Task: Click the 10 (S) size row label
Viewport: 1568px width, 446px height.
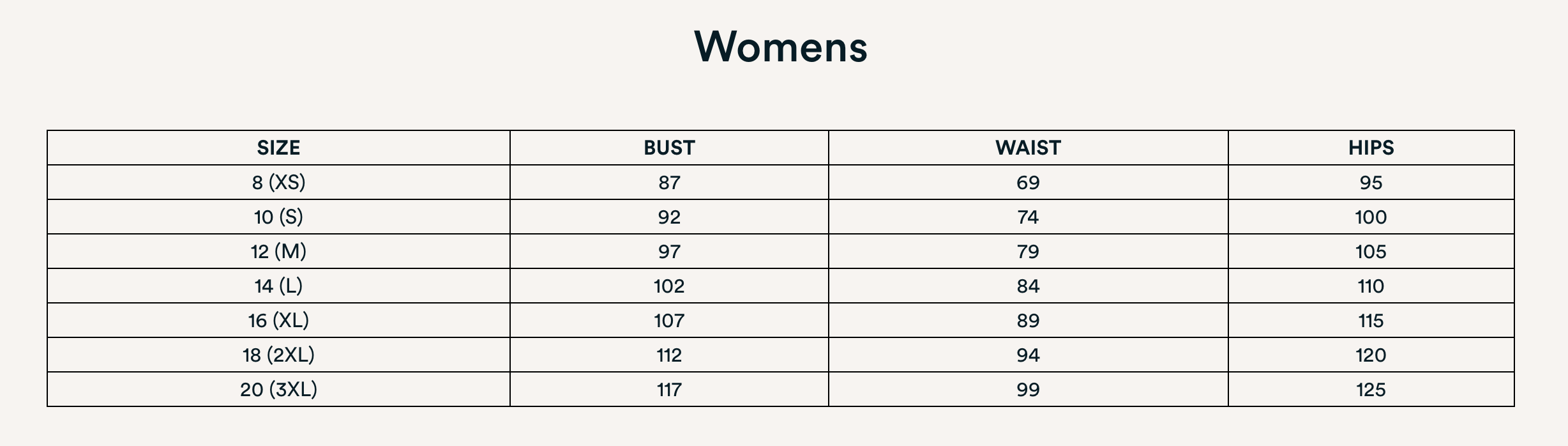Action: pyautogui.click(x=278, y=217)
